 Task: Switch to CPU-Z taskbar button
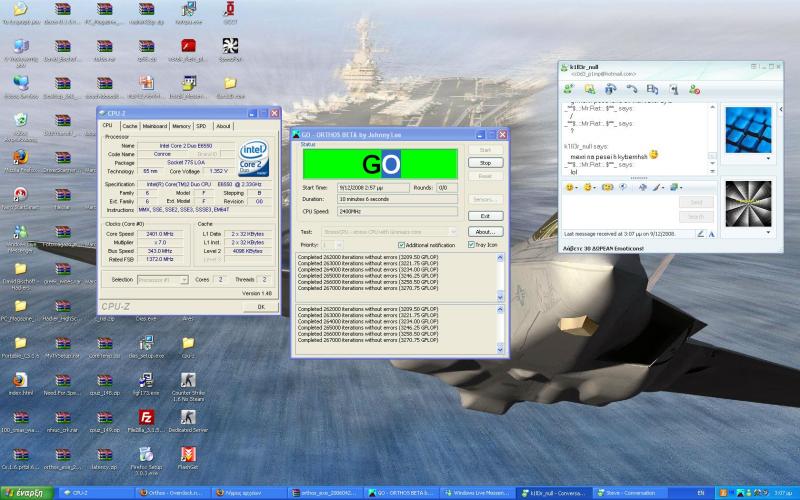[x=94, y=493]
